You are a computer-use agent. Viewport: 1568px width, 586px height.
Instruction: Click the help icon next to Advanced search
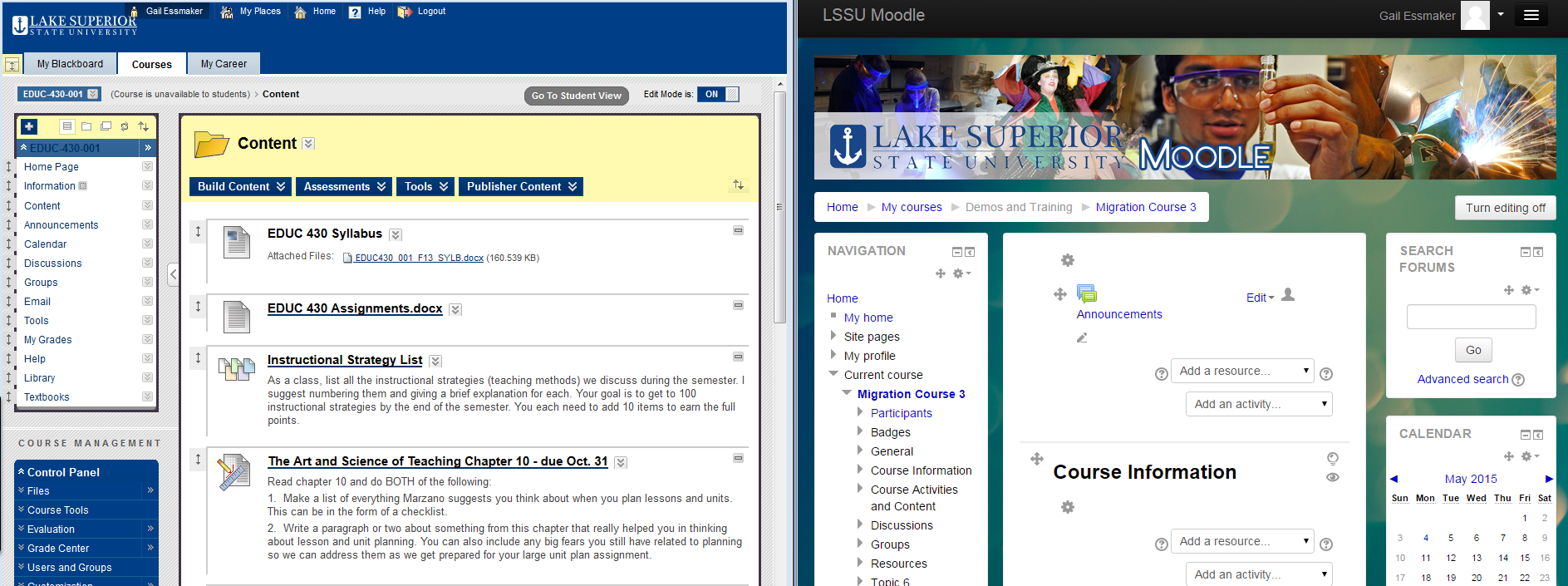[1518, 380]
